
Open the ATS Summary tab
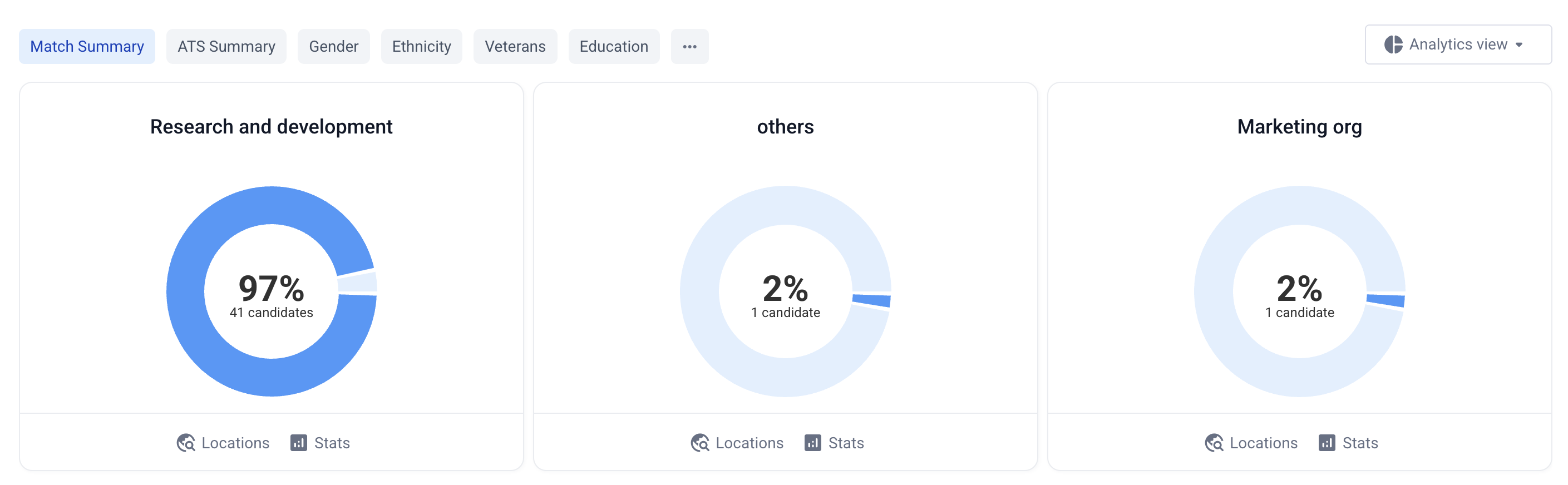226,47
